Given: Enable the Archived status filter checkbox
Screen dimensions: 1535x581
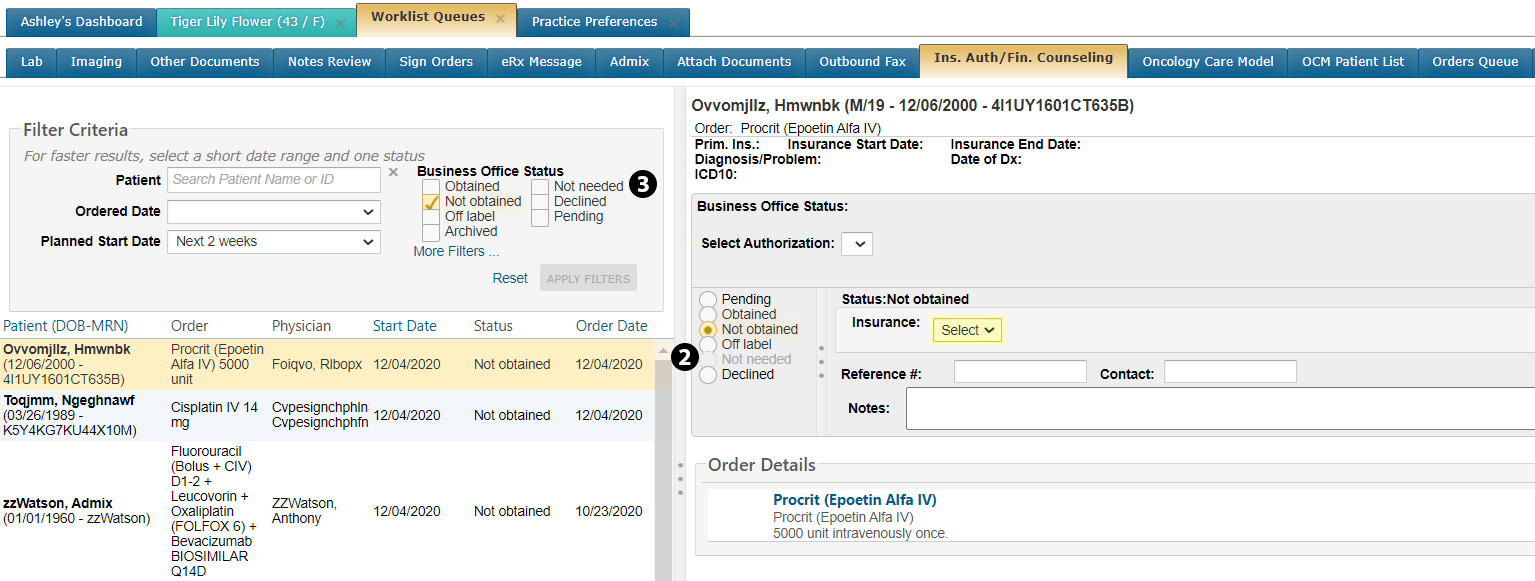Looking at the screenshot, I should [431, 232].
